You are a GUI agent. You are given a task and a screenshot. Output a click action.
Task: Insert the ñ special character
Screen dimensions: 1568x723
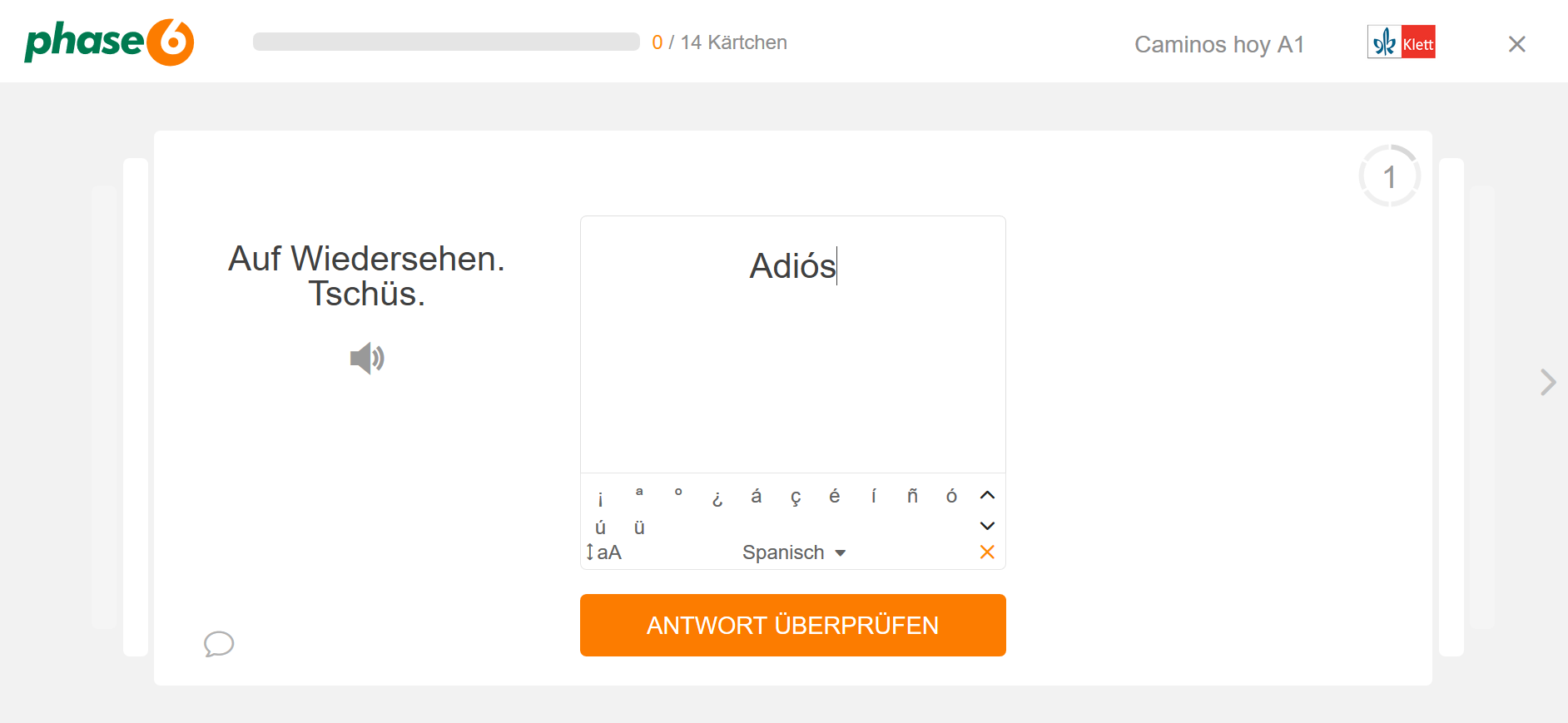click(x=912, y=496)
